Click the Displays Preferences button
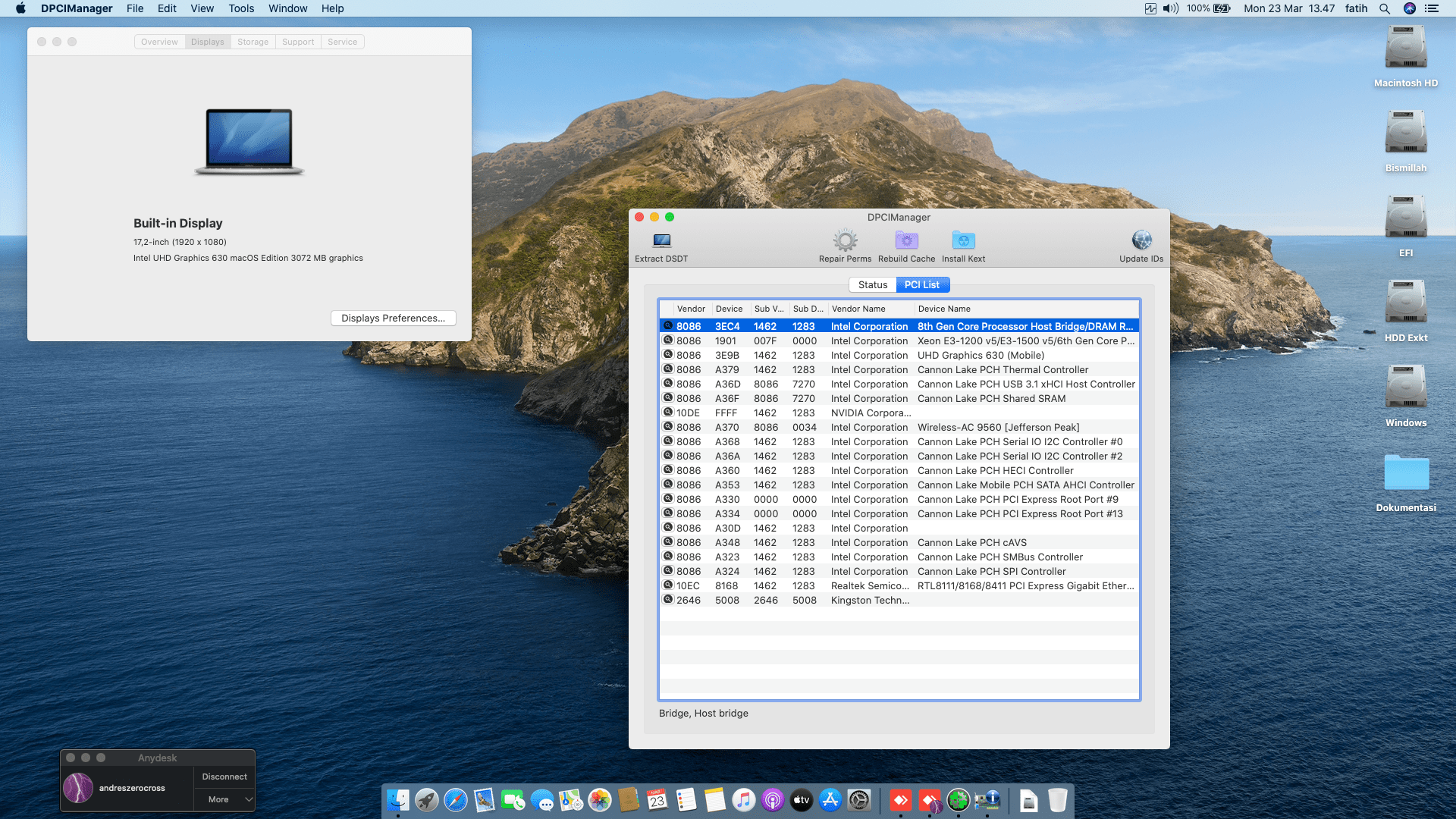 (393, 318)
